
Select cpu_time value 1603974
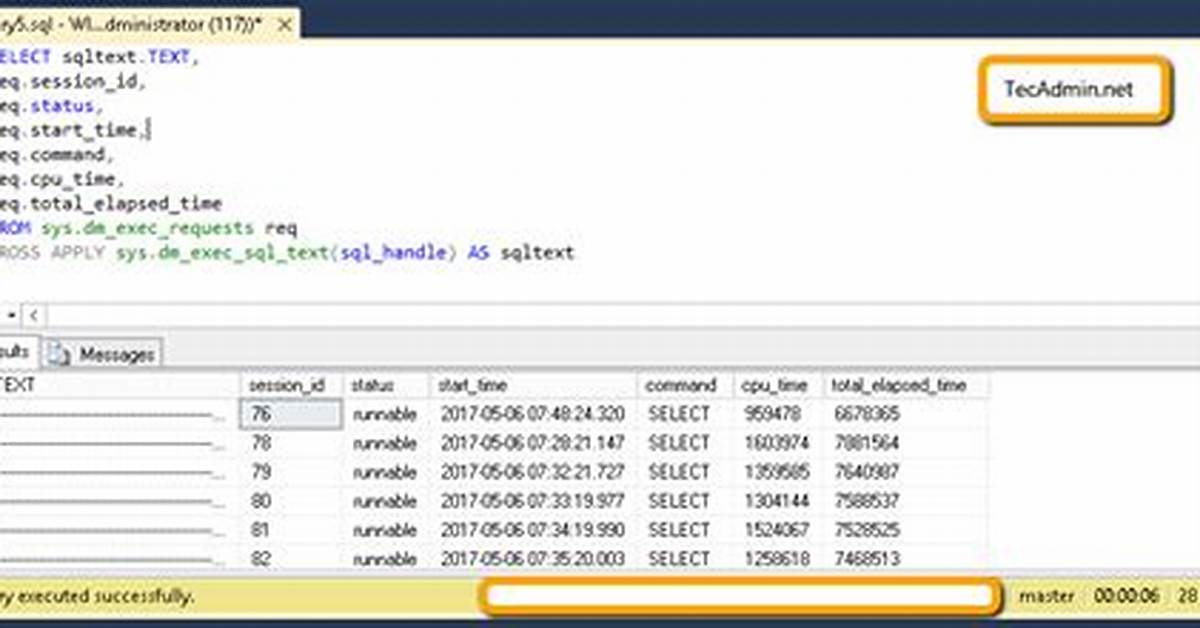click(x=777, y=443)
